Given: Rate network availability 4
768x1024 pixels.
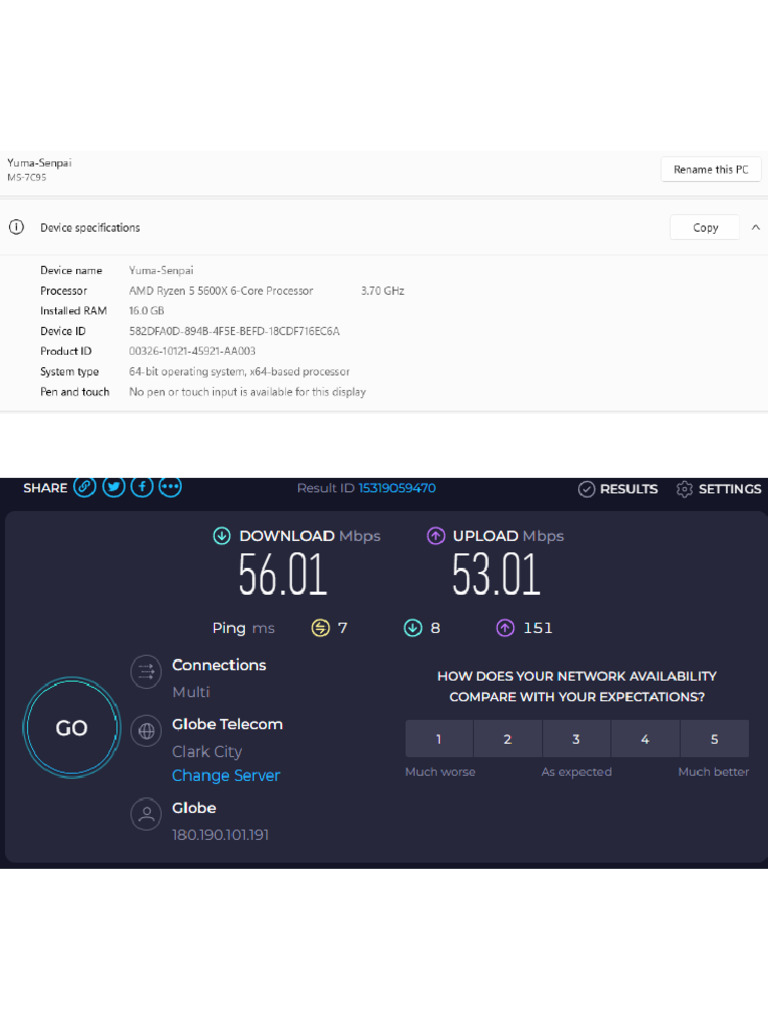Looking at the screenshot, I should 645,739.
